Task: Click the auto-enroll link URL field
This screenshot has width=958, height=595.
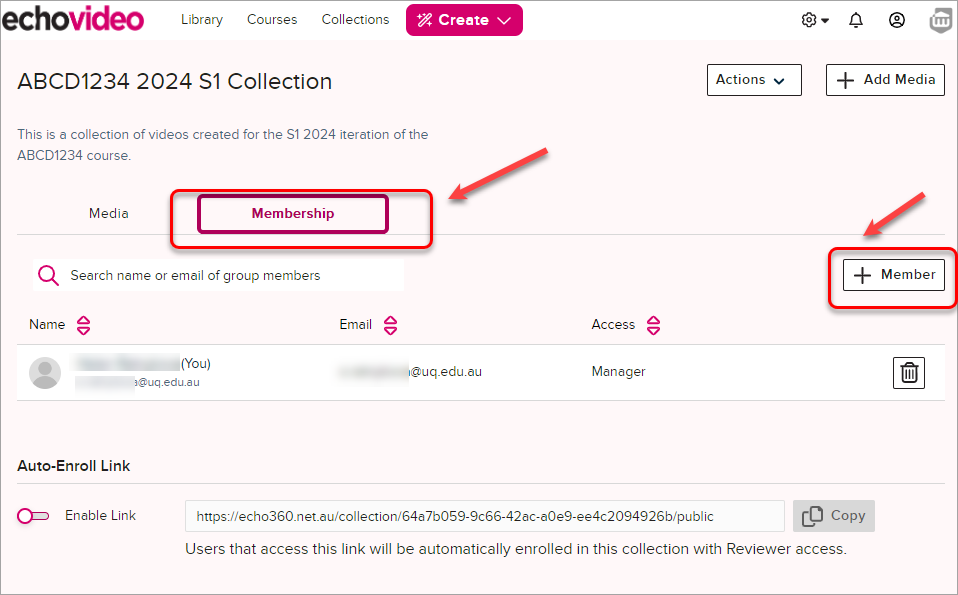Action: [x=484, y=516]
